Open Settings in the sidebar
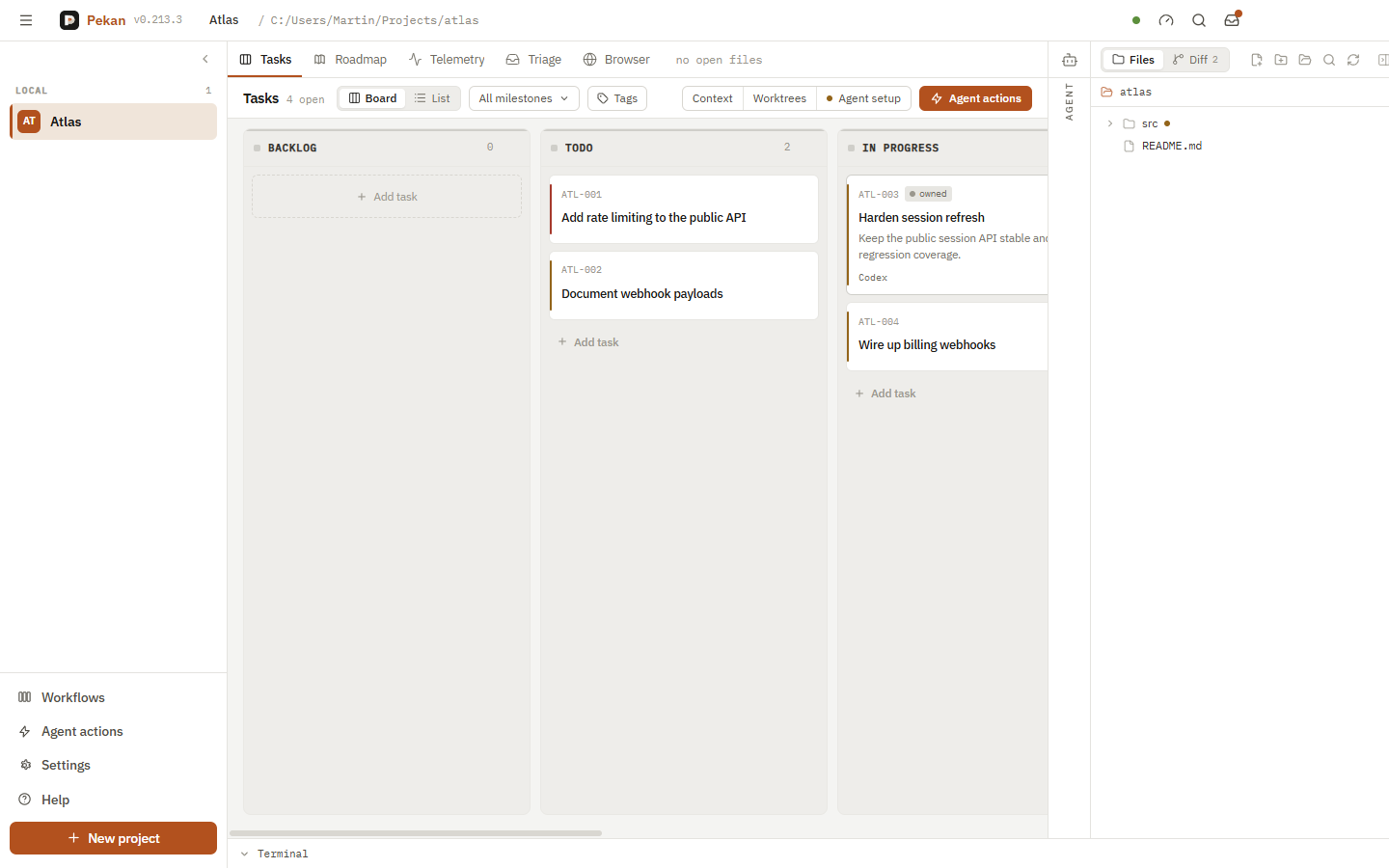The width and height of the screenshot is (1389, 868). (113, 765)
